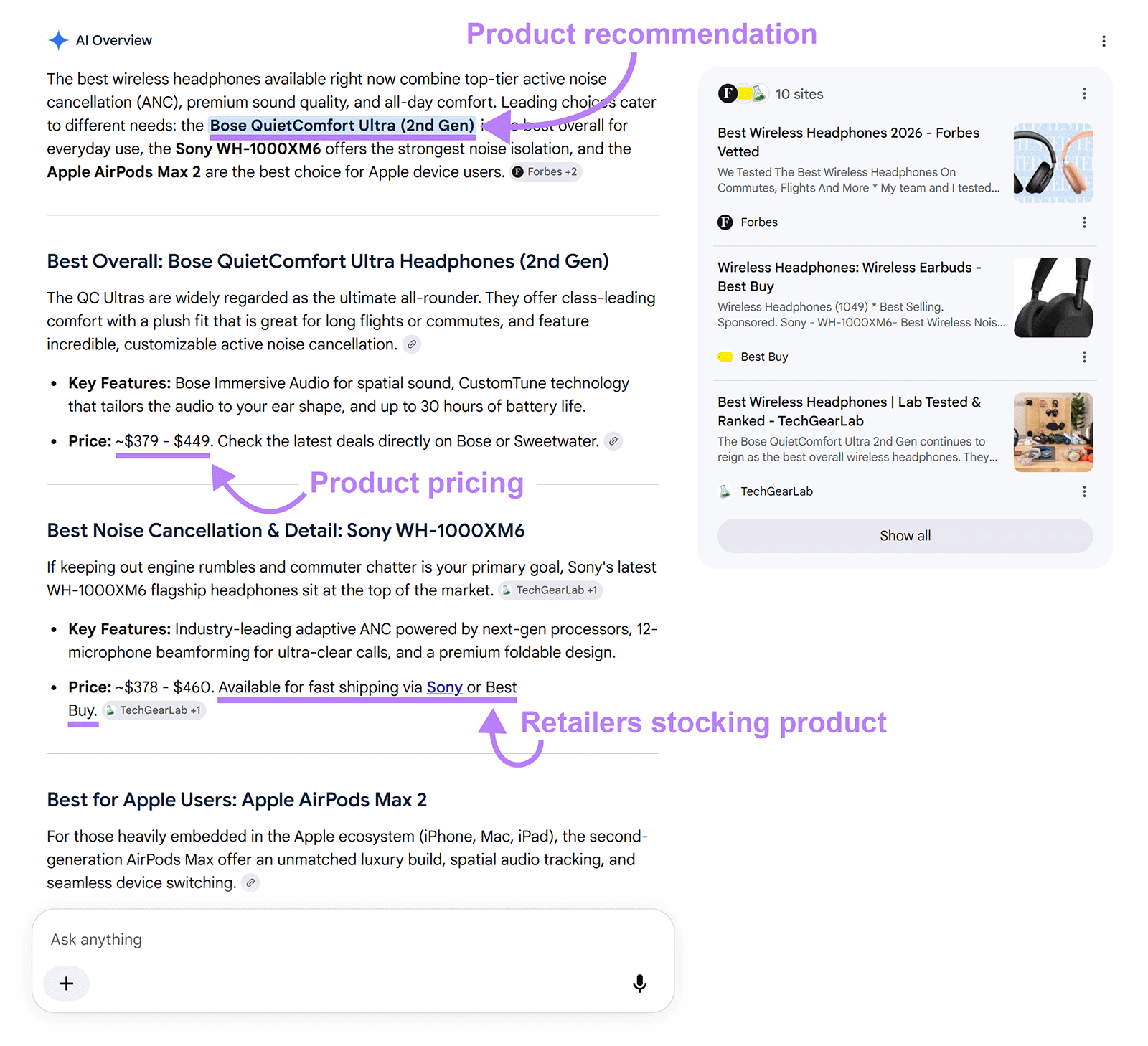Open Best Wireless Headphones 2026 Forbes Vetted result
Viewport: 1148px width, 1046px height.
848,142
